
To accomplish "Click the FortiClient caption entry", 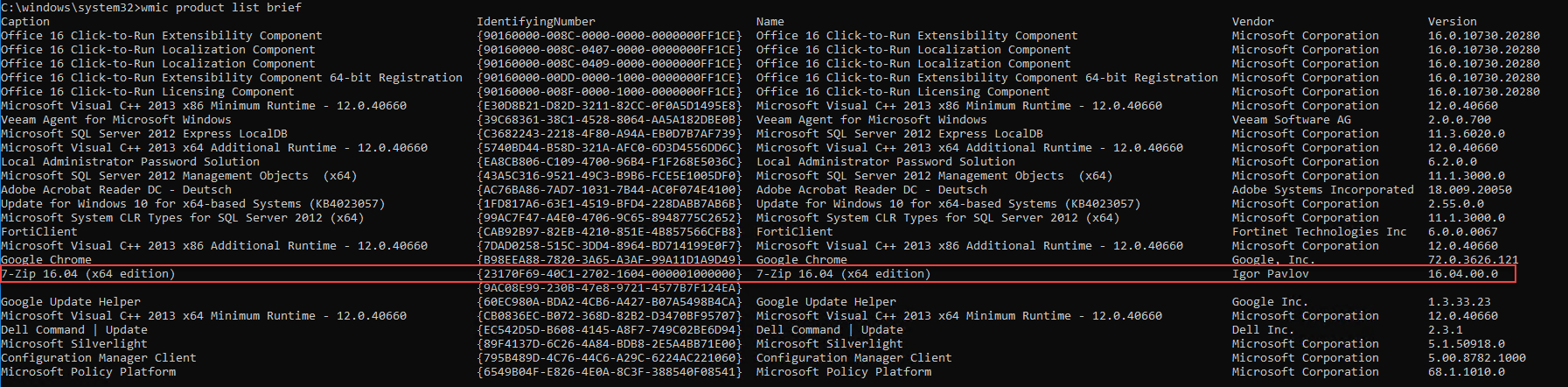I will pos(39,232).
